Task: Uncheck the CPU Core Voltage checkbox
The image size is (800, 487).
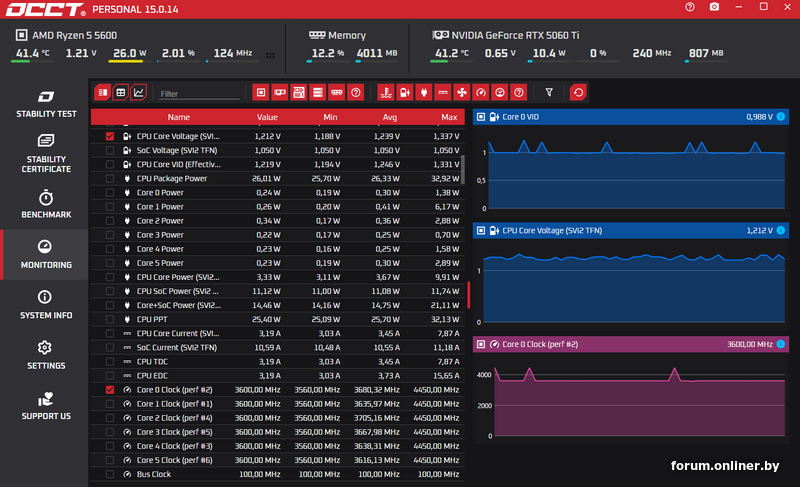Action: 110,136
